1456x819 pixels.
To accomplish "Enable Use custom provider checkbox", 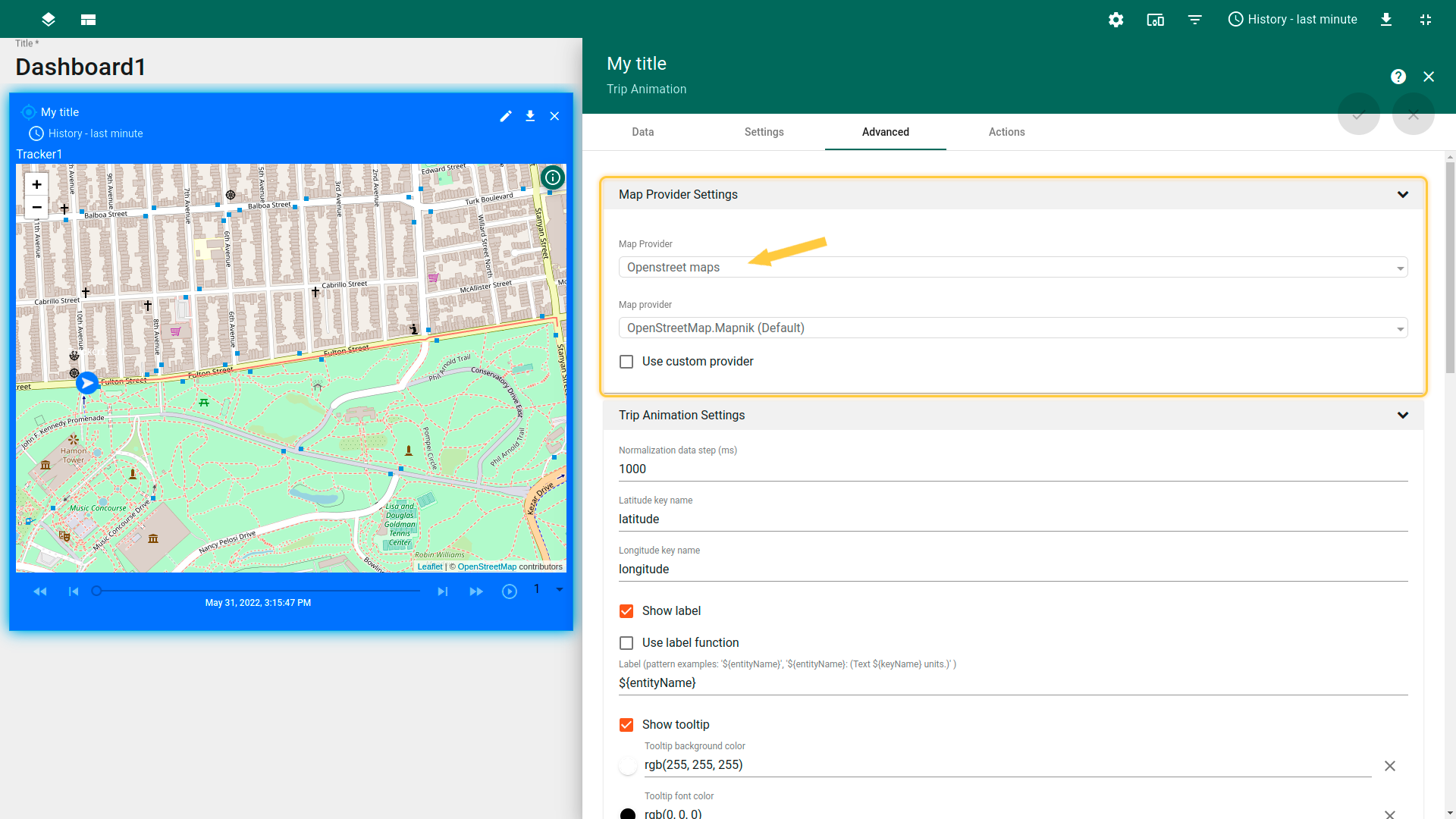I will point(626,362).
